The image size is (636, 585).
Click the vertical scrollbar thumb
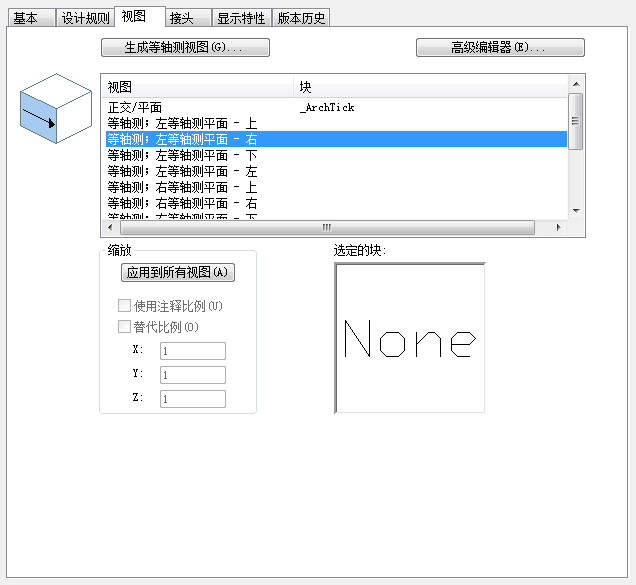coord(576,121)
